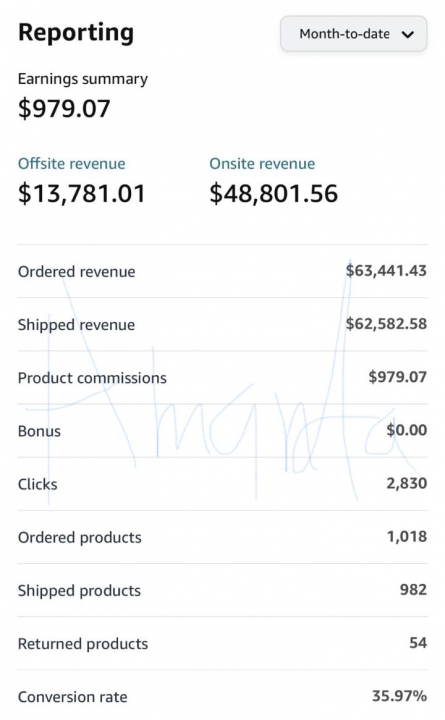
Task: Click the 2,830 clicks value
Action: (x=406, y=484)
